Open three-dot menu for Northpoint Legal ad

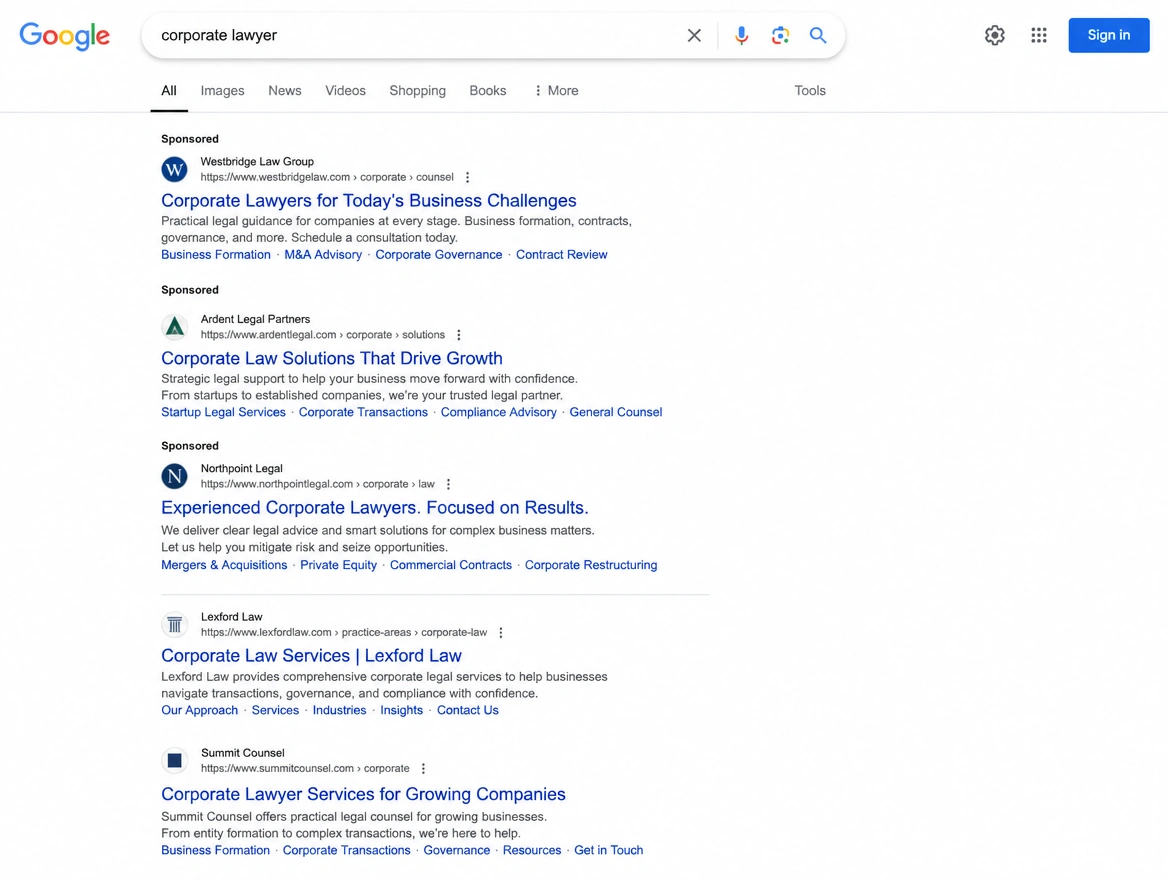[448, 484]
